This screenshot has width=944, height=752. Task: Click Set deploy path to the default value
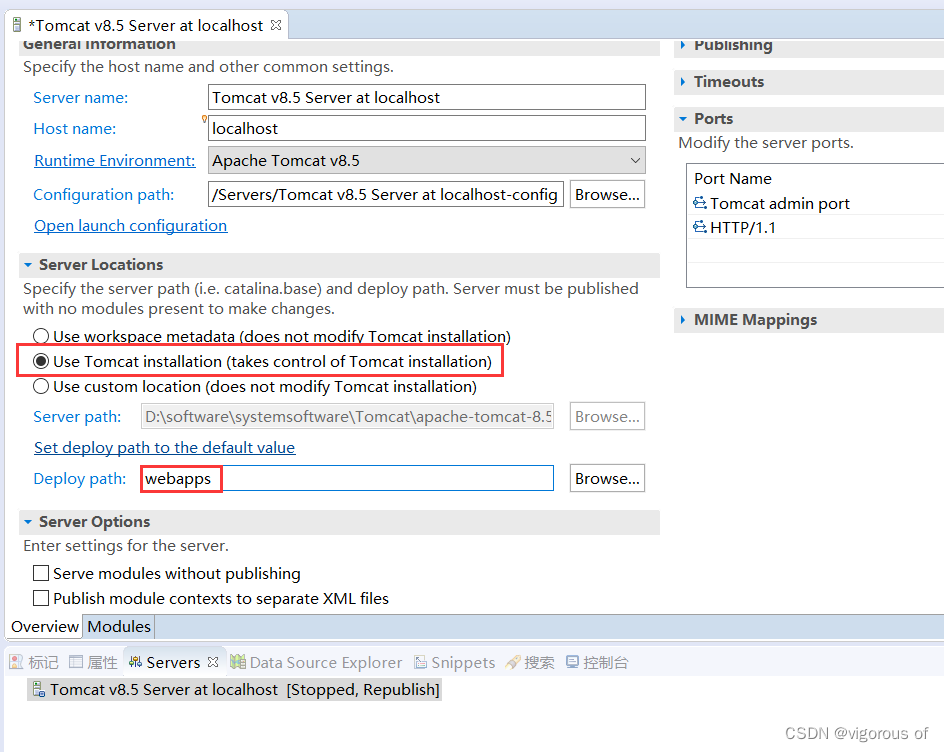tap(164, 448)
